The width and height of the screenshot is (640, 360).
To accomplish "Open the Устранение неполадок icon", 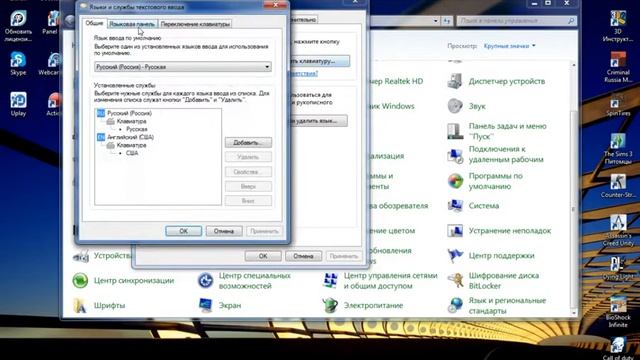I will (x=455, y=231).
